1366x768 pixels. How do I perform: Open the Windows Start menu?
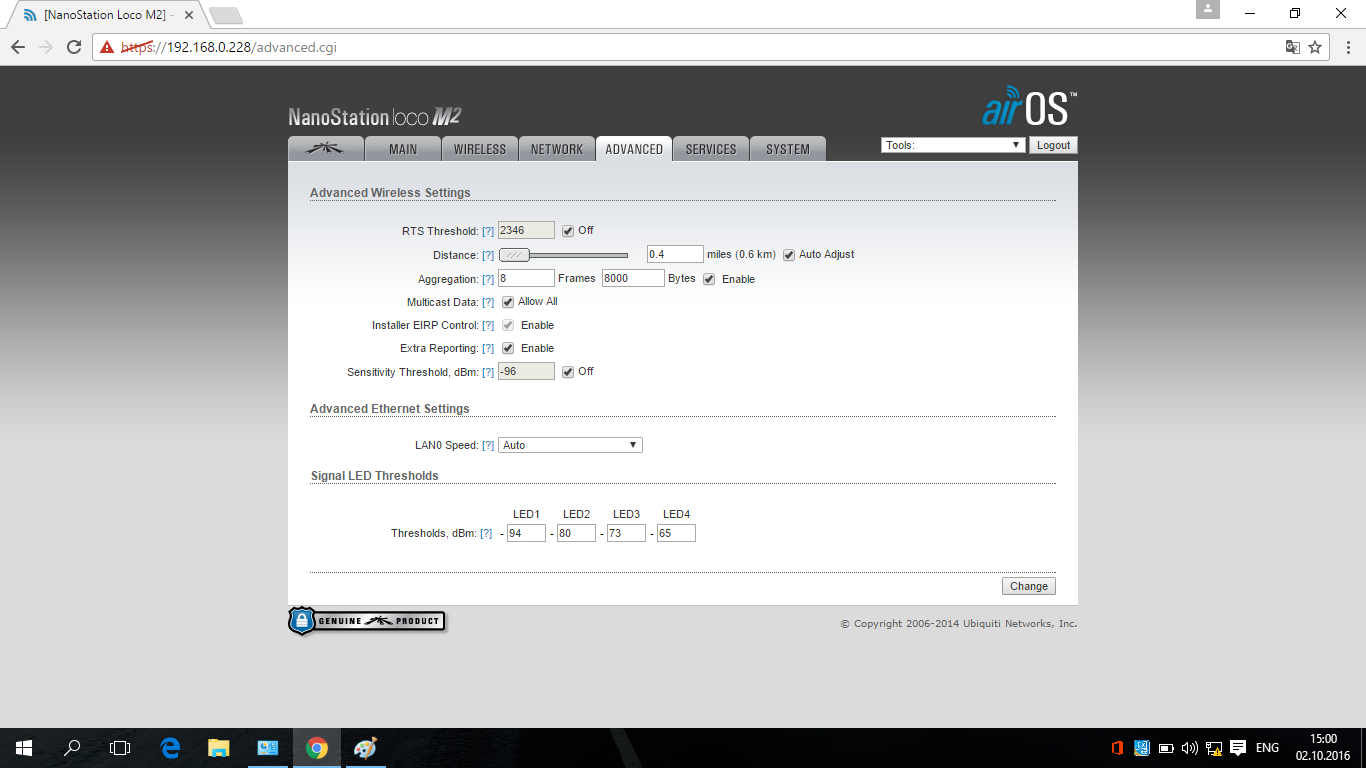24,748
